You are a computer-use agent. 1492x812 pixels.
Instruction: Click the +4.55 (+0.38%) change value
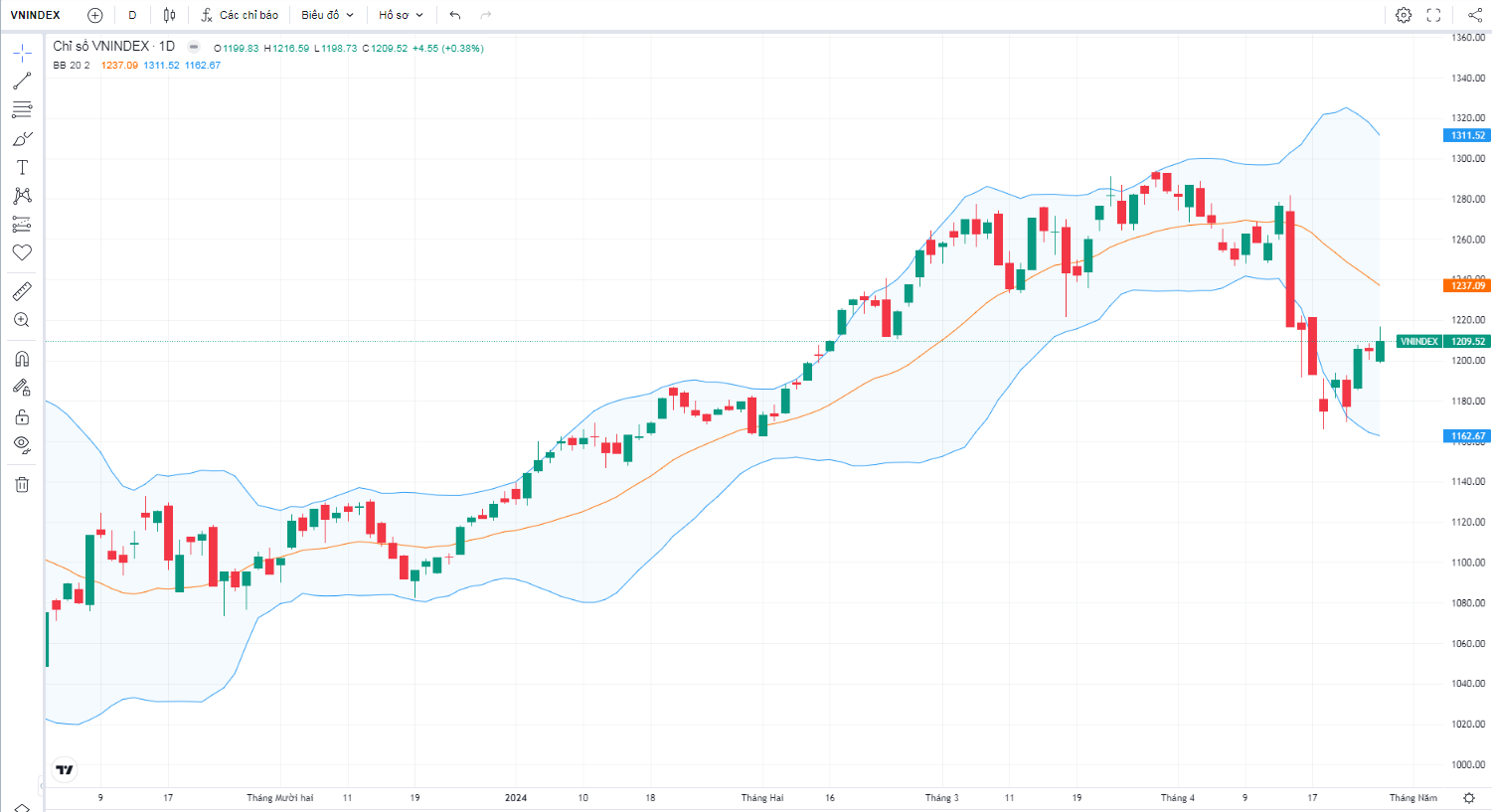tap(448, 48)
